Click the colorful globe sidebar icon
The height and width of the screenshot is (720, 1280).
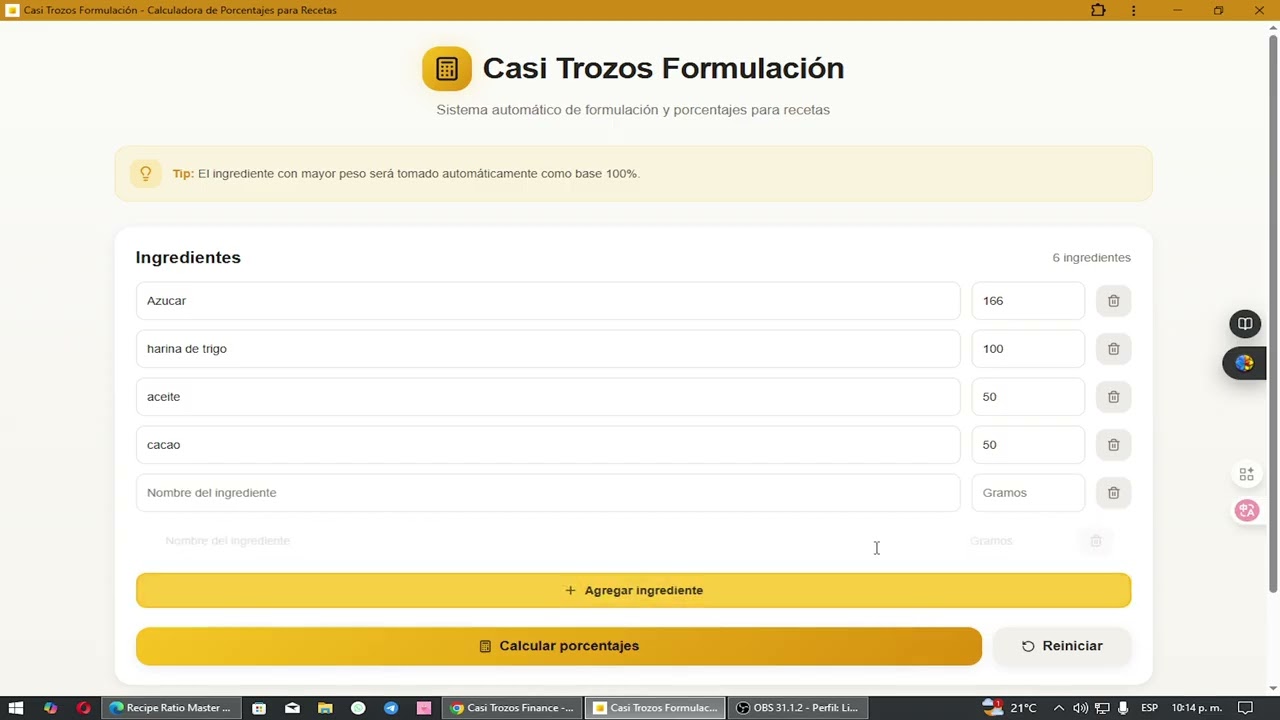(1245, 363)
